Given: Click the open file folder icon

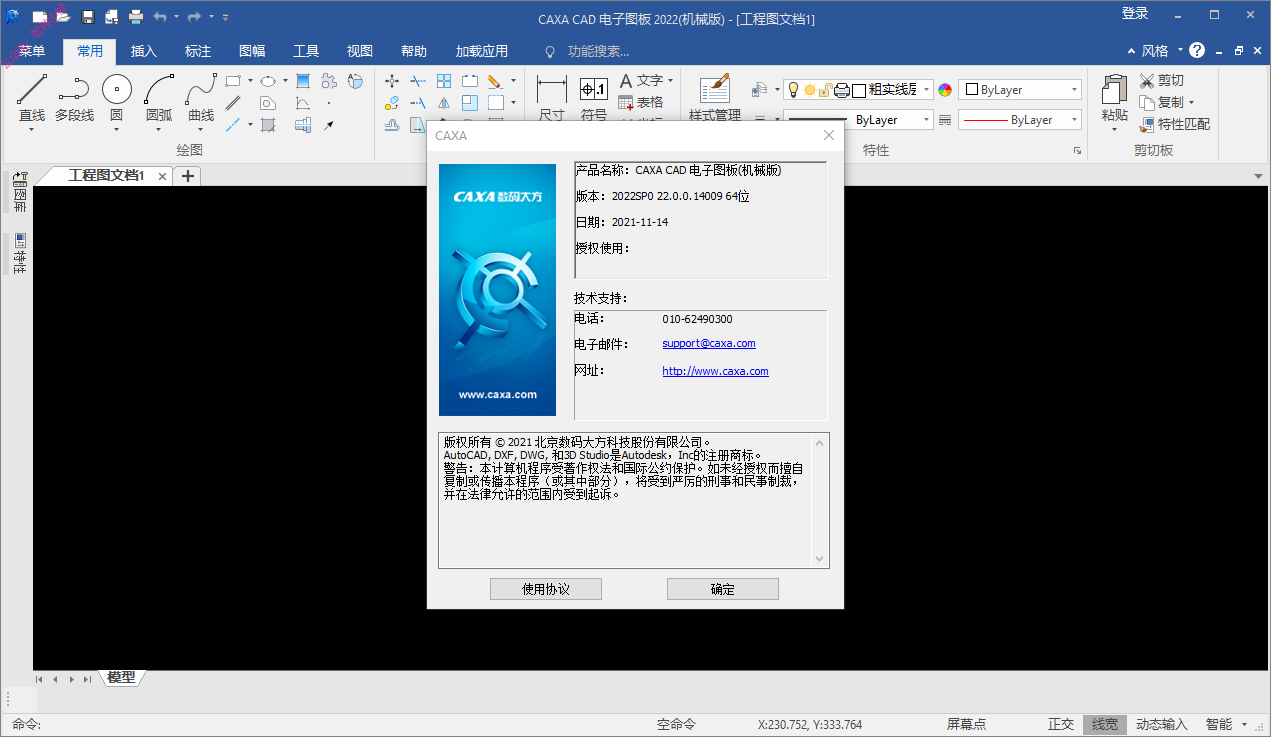Looking at the screenshot, I should [63, 17].
